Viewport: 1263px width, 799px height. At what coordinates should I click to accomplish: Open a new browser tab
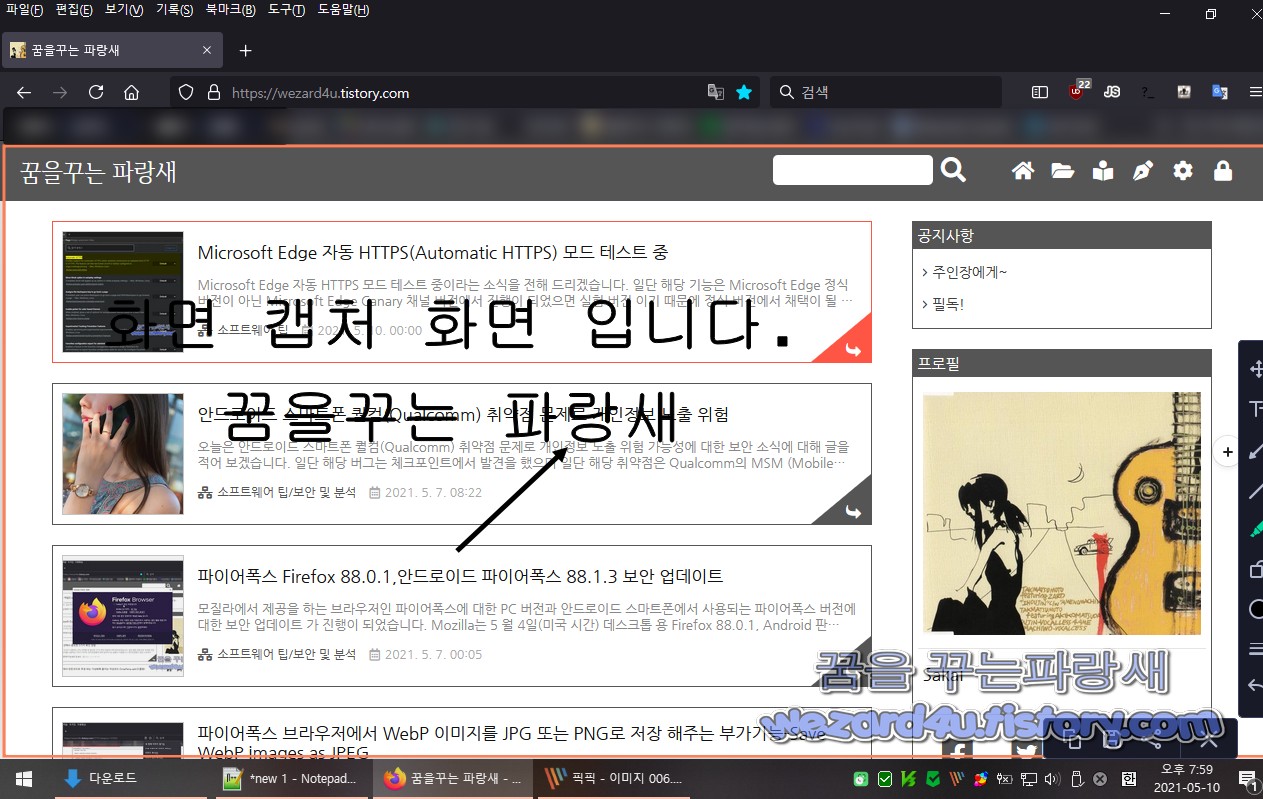[245, 50]
